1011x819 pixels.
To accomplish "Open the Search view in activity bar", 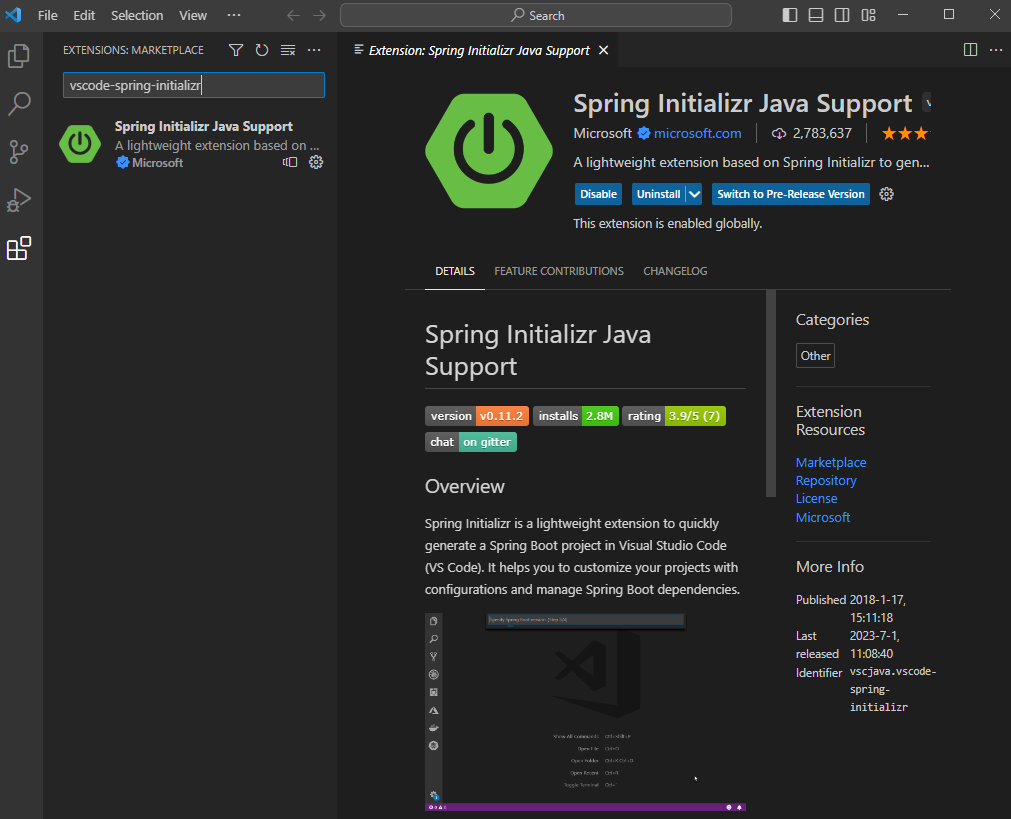I will 19,104.
